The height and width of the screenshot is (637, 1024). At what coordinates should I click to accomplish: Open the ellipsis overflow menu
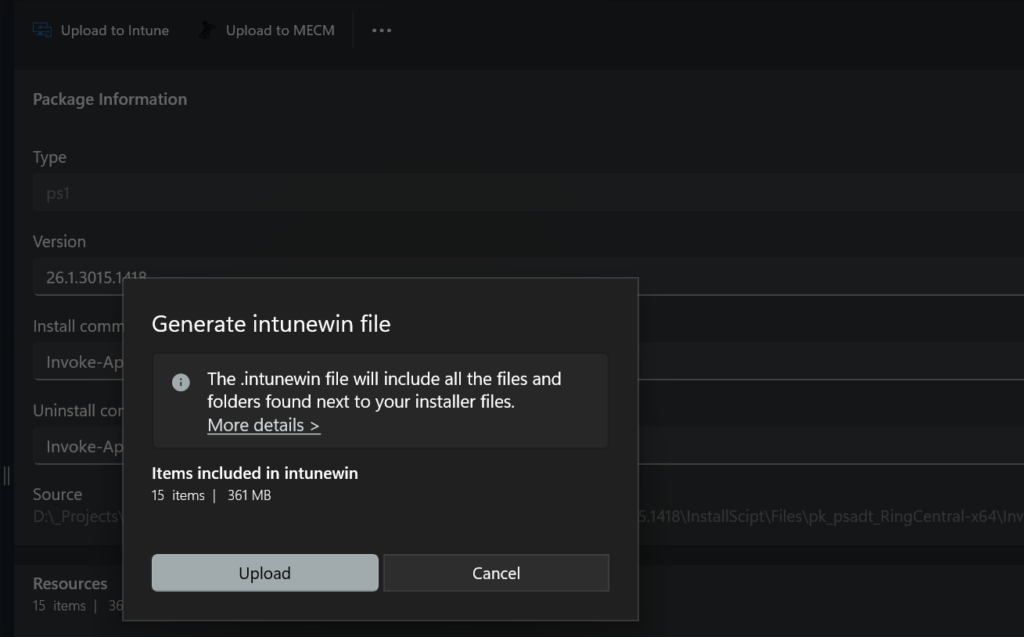click(381, 30)
